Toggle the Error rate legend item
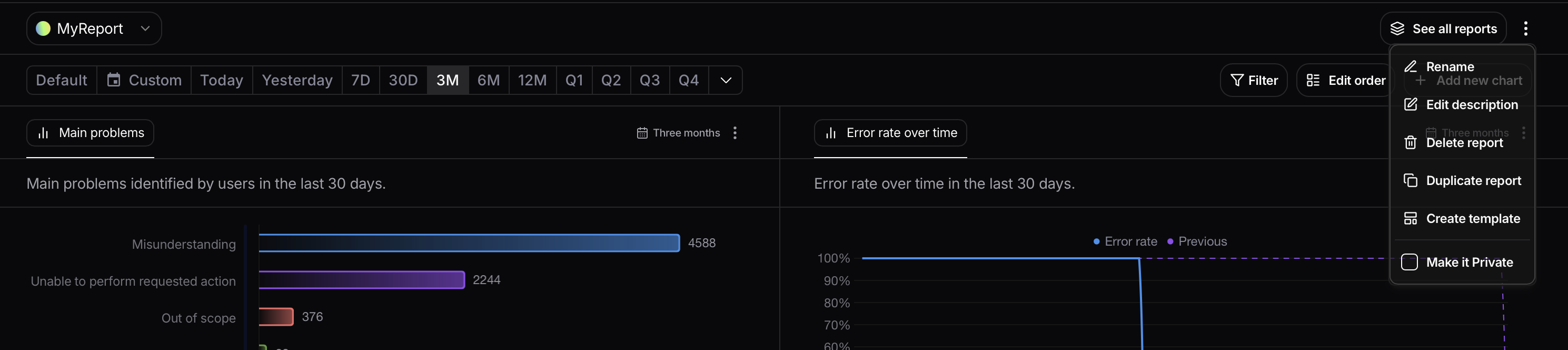 tap(1125, 241)
